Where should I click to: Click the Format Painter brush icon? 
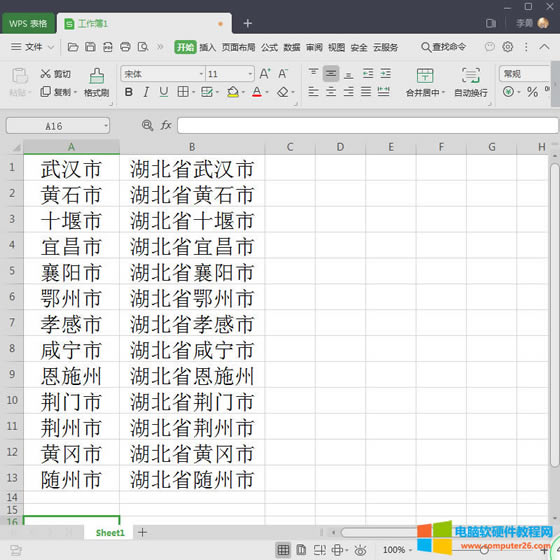point(96,76)
